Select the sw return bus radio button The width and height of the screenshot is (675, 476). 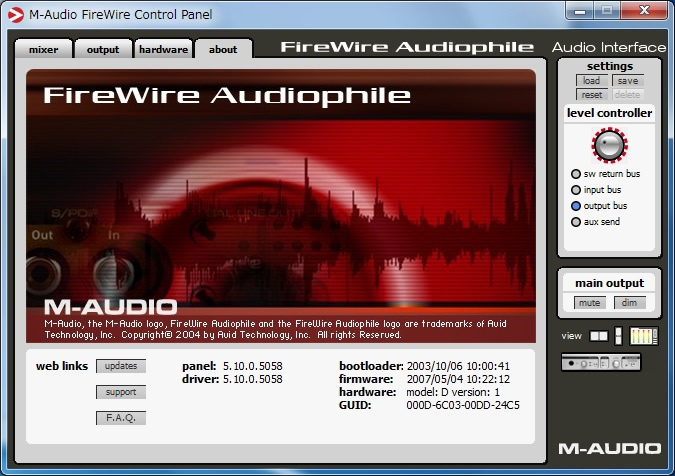576,174
